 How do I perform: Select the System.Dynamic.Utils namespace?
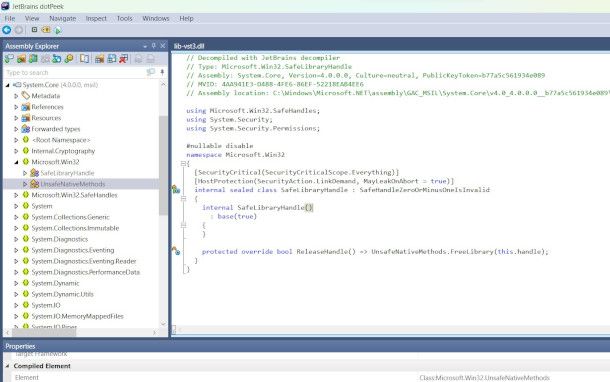pos(62,294)
